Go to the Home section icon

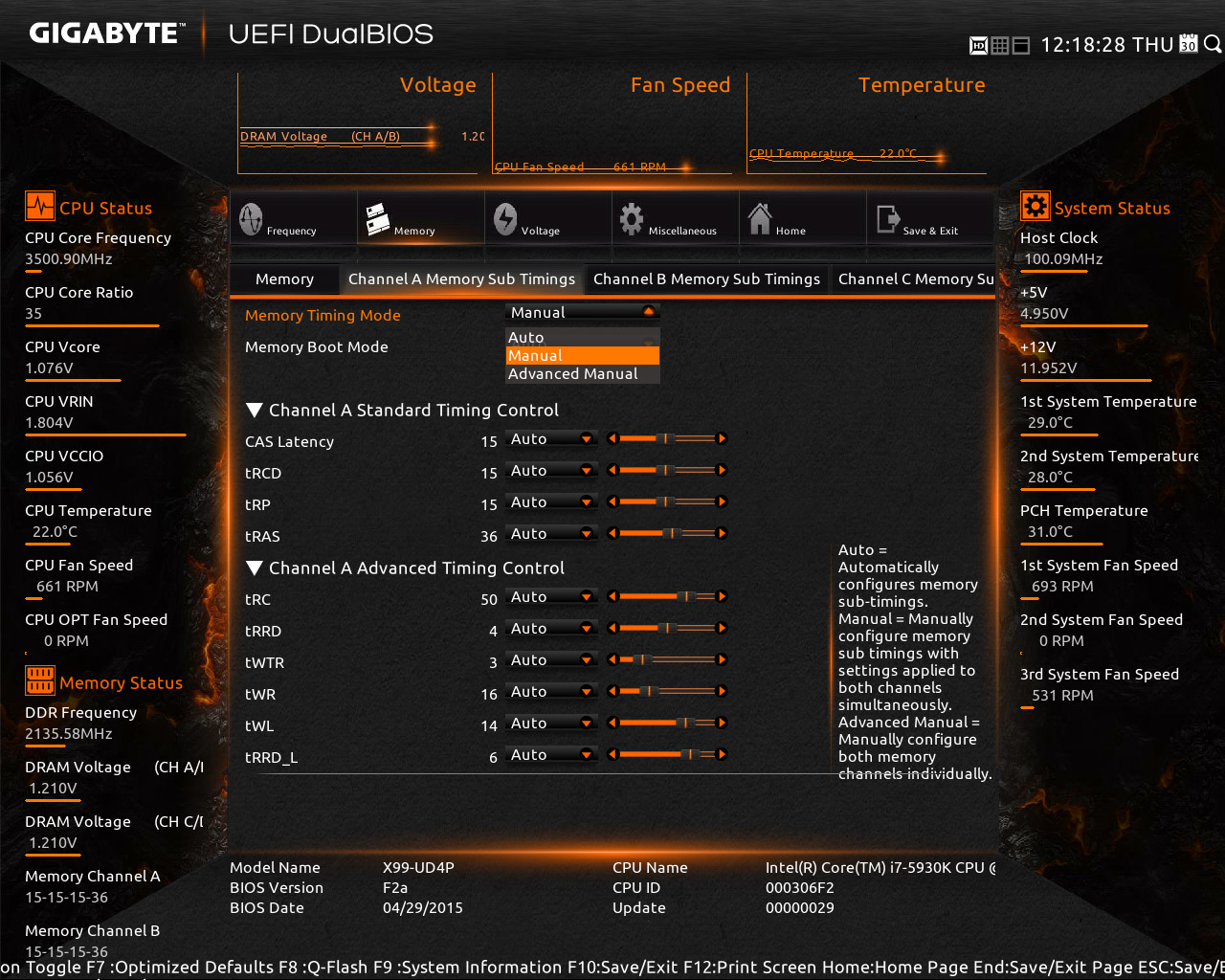coord(760,219)
